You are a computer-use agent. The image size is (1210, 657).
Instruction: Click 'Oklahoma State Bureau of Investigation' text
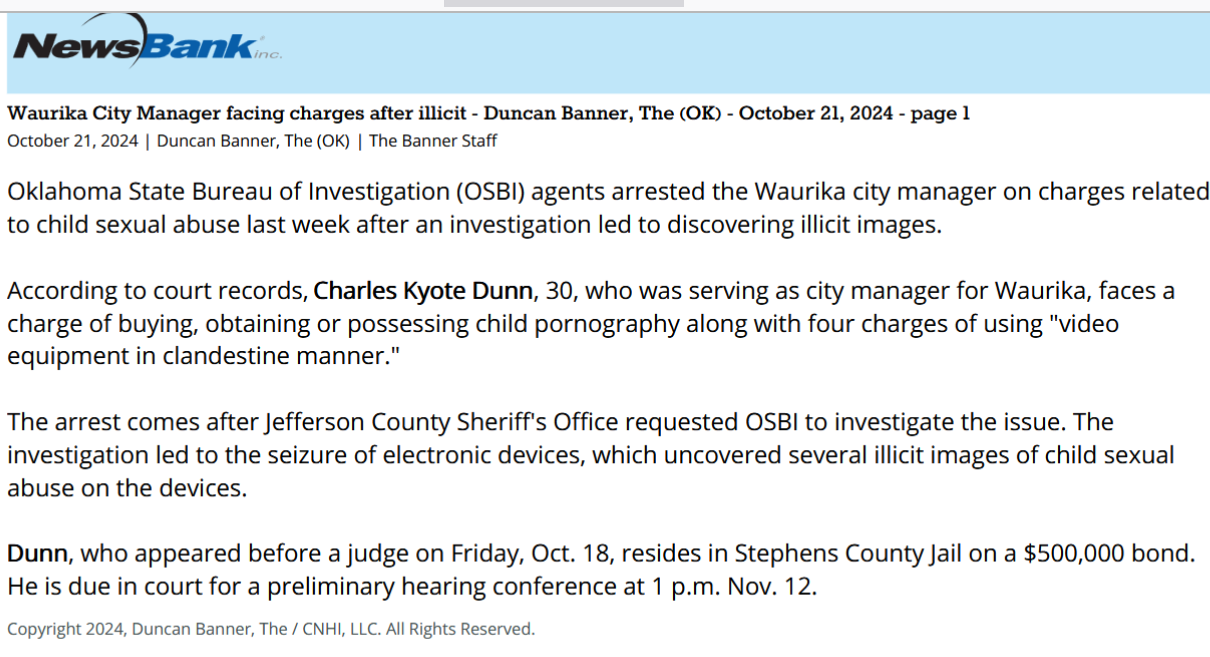(229, 192)
